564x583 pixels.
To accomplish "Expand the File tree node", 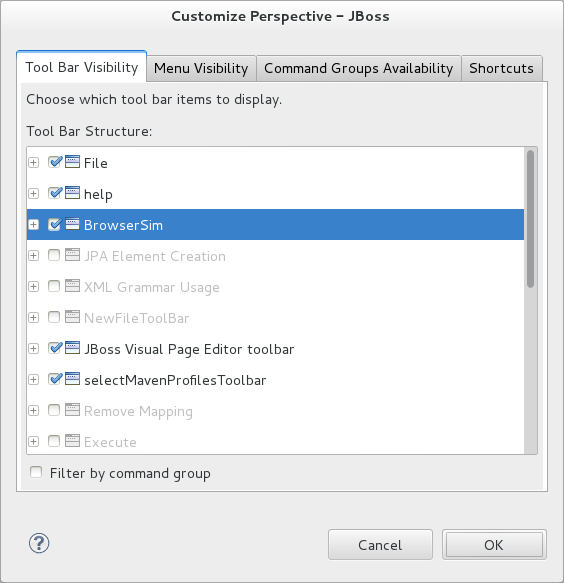I will [x=33, y=162].
